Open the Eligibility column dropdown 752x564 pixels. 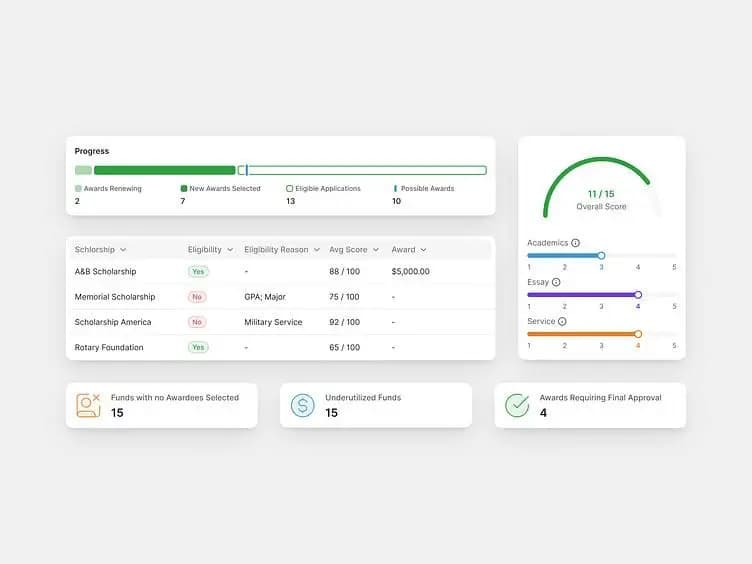coord(230,250)
